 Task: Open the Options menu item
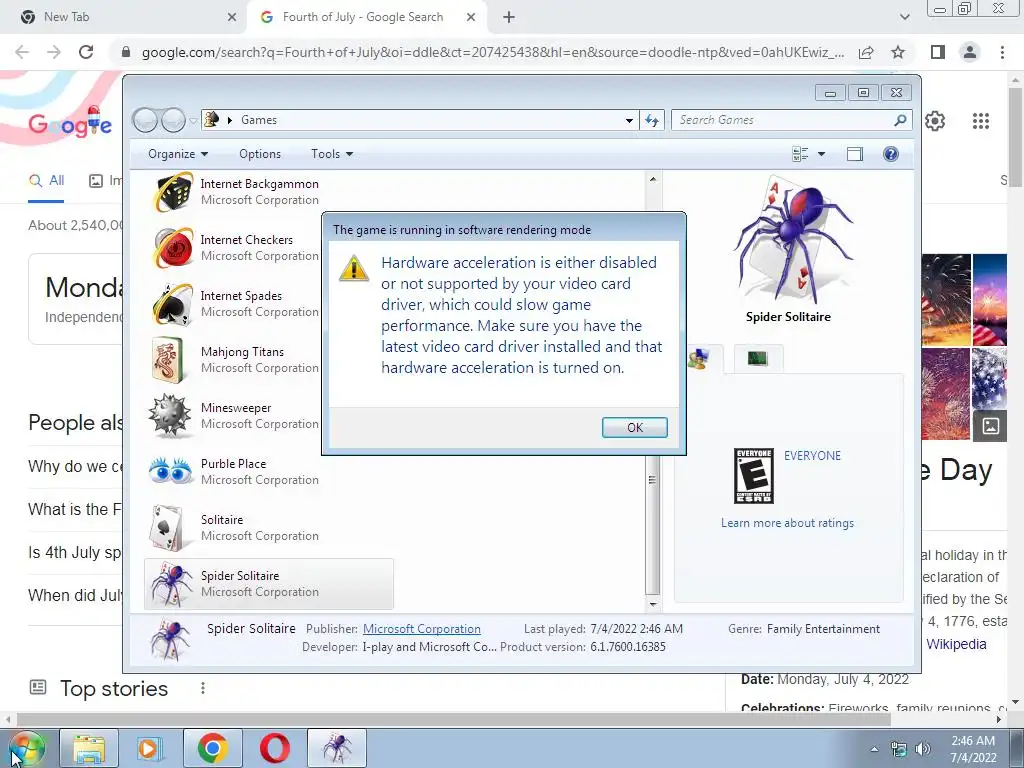click(260, 154)
